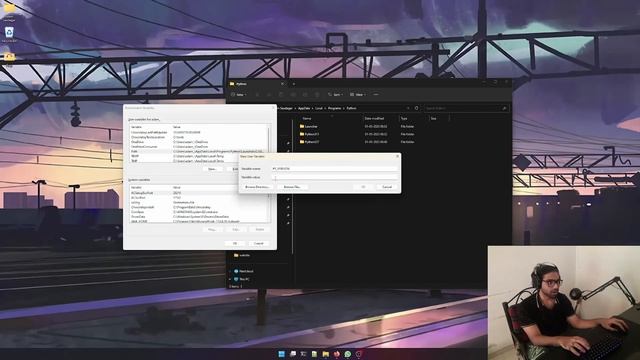This screenshot has width=640, height=360.
Task: Navigate to Programs in the breadcrumb
Action: [334, 108]
